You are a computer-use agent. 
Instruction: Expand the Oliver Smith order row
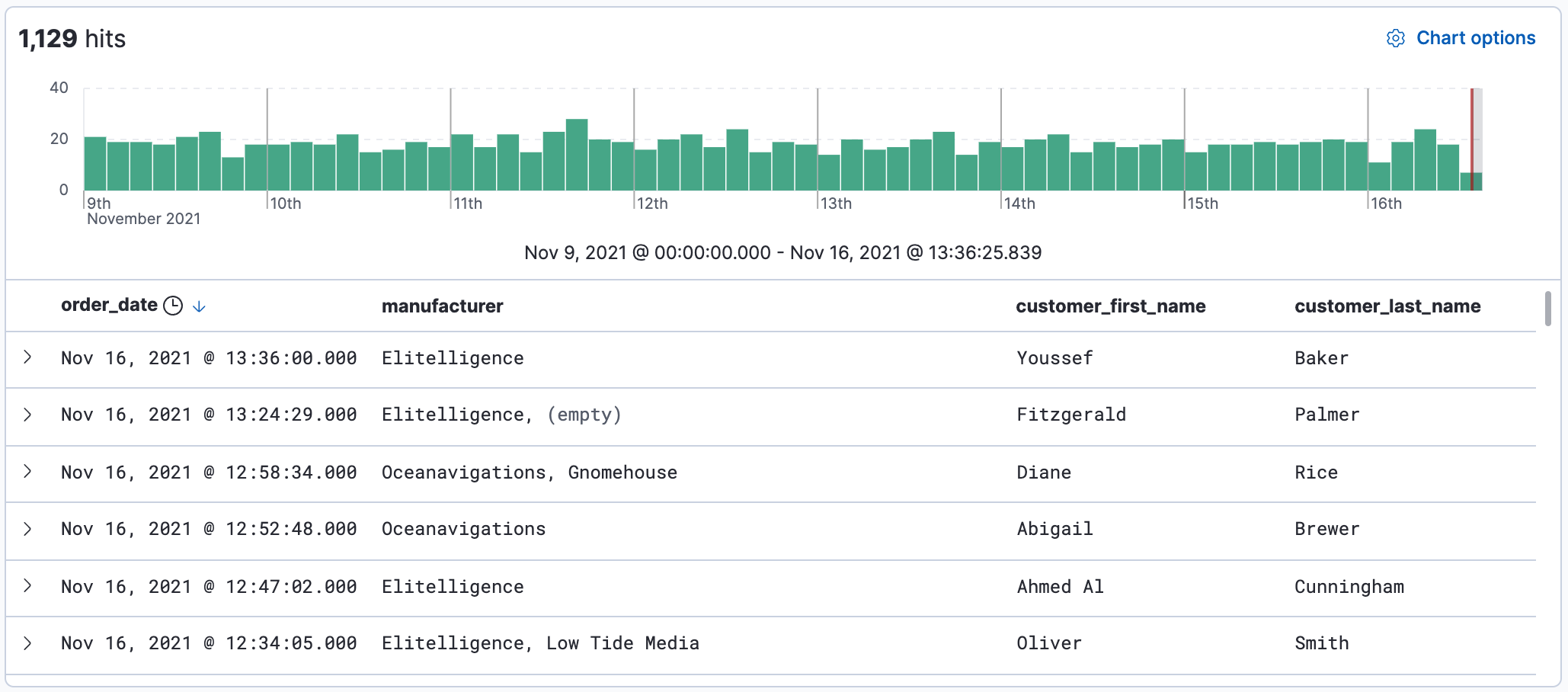28,642
